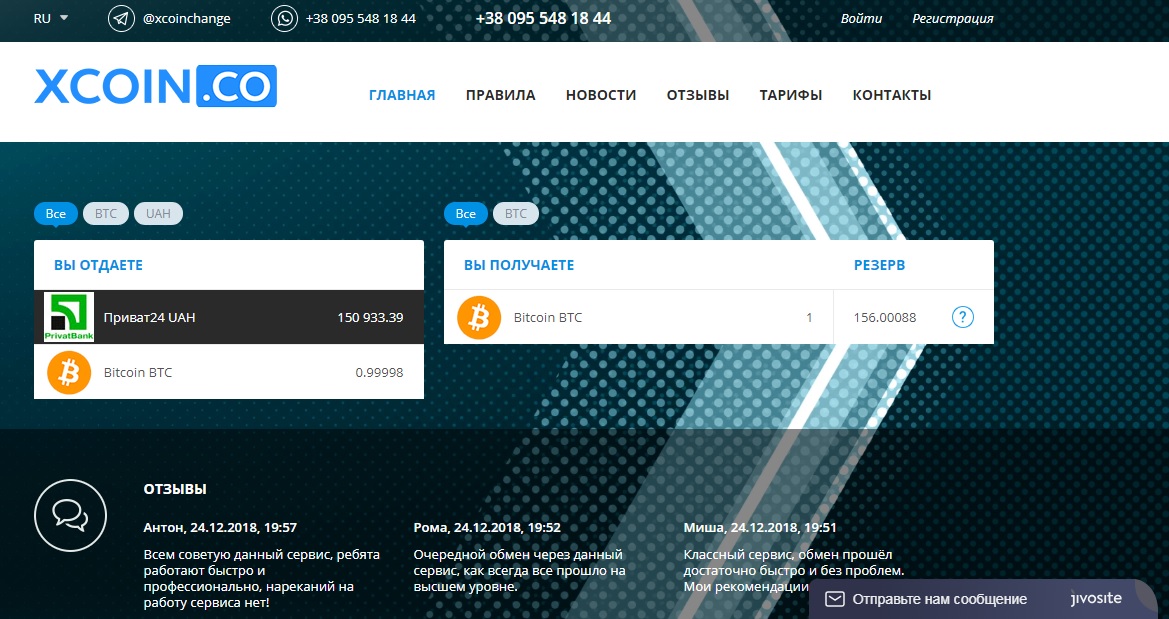Click the Bitcoin icon under ВЫ ПОЛУЧАЕТЕ
The image size is (1169, 619).
479,318
